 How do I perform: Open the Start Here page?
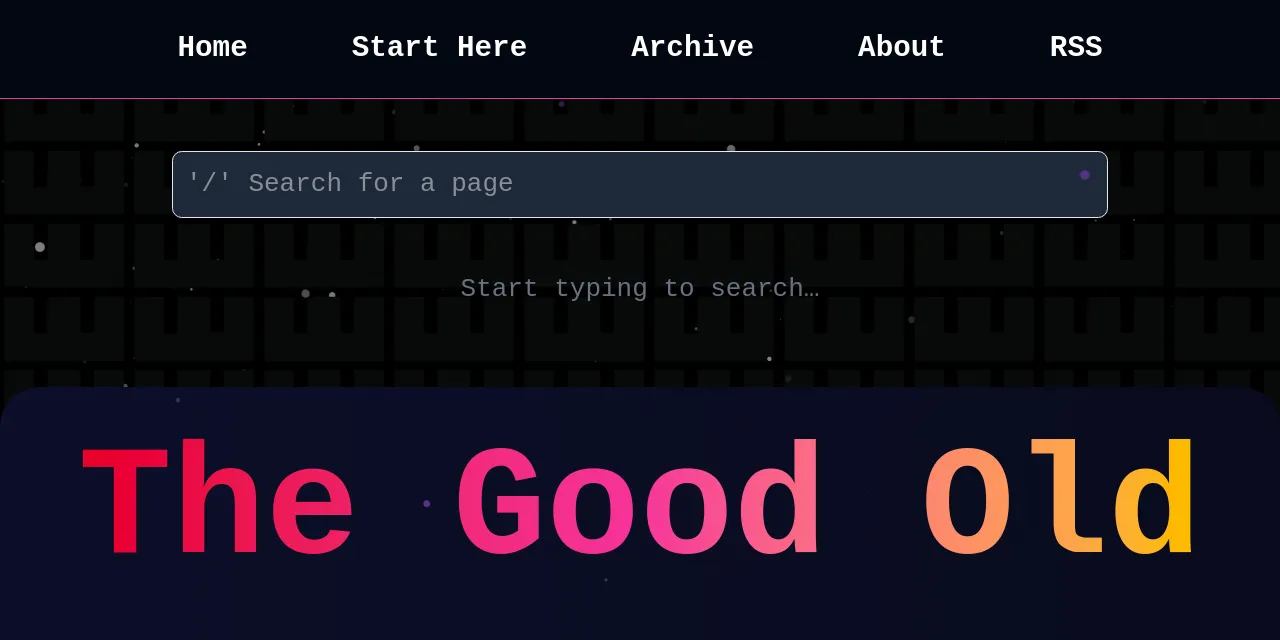tap(438, 47)
